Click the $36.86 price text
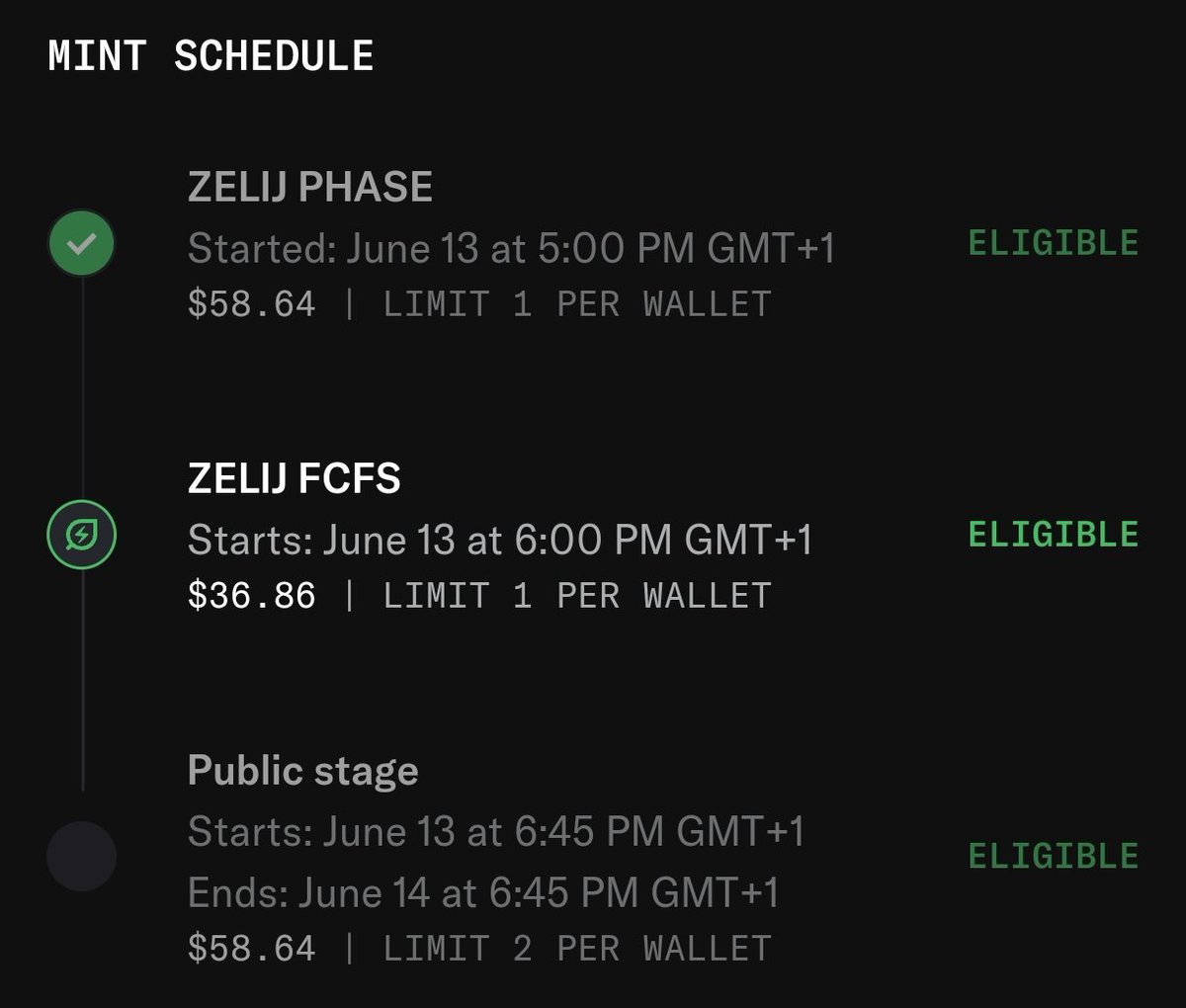The width and height of the screenshot is (1186, 1008). [x=252, y=596]
